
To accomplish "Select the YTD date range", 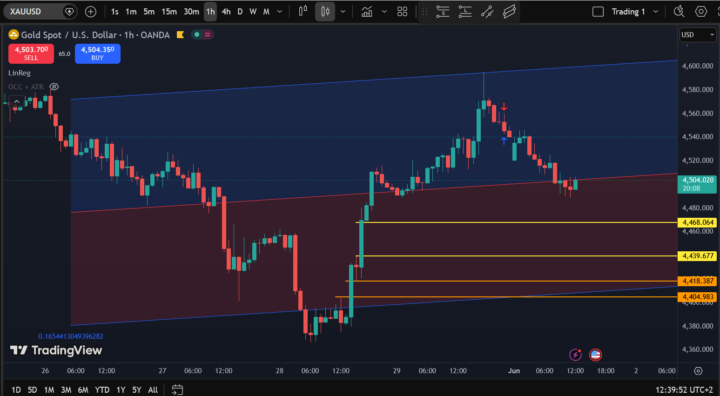I will (x=102, y=390).
